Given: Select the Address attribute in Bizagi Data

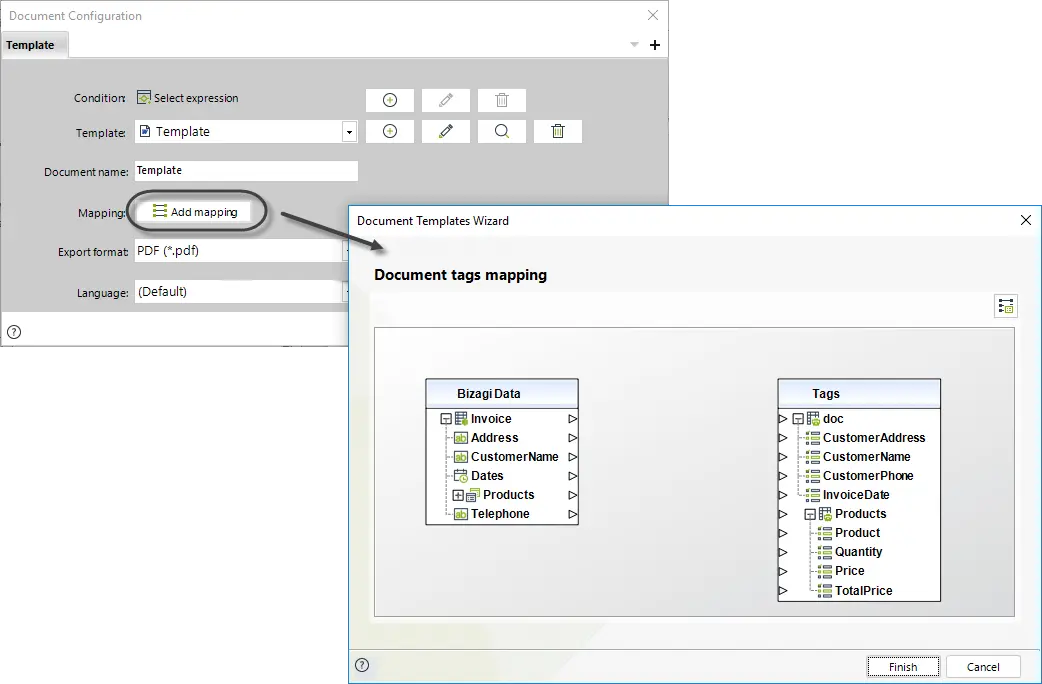Looking at the screenshot, I should pos(494,438).
